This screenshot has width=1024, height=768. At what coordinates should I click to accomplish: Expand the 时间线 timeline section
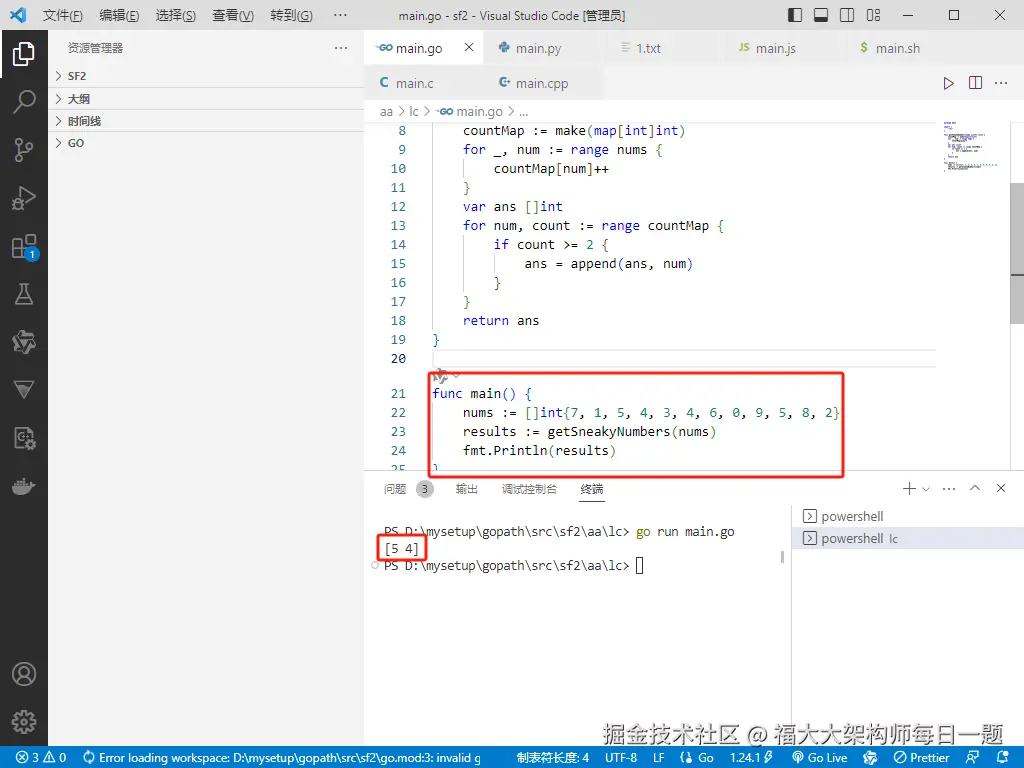[x=206, y=121]
